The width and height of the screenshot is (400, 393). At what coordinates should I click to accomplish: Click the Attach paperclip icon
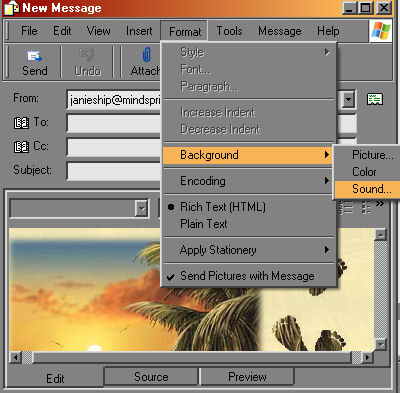tap(147, 55)
